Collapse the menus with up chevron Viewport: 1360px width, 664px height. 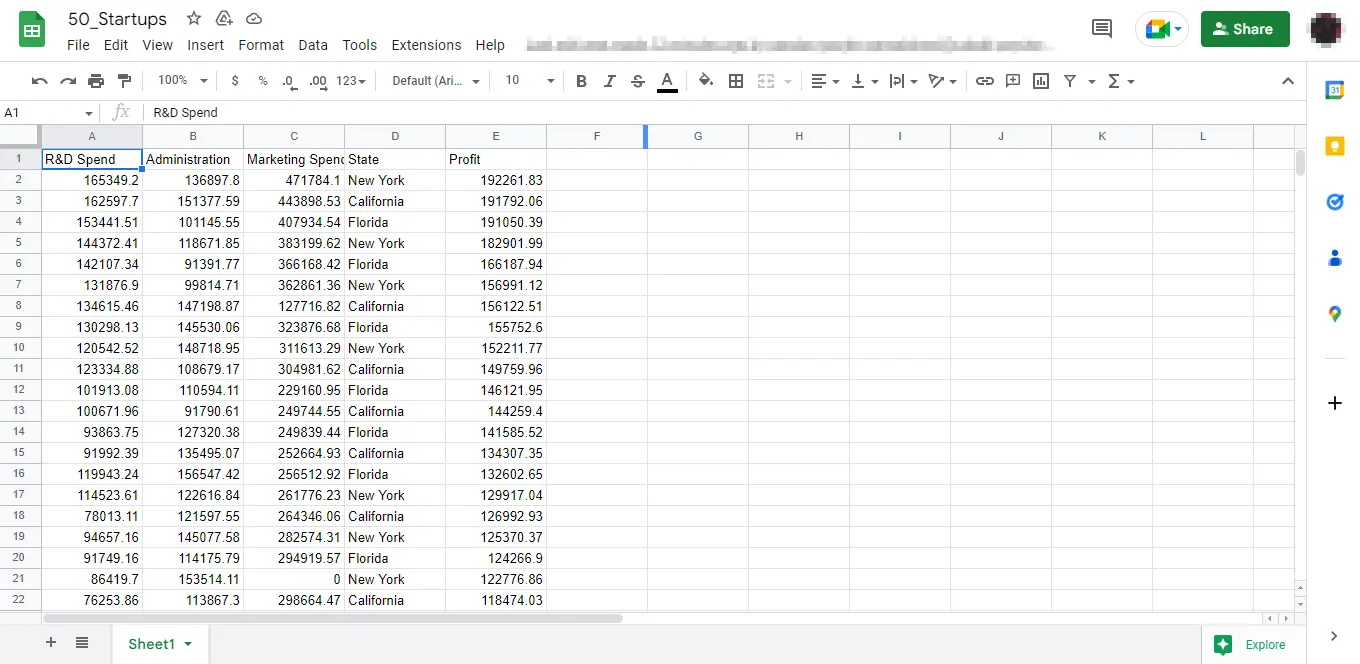point(1288,81)
